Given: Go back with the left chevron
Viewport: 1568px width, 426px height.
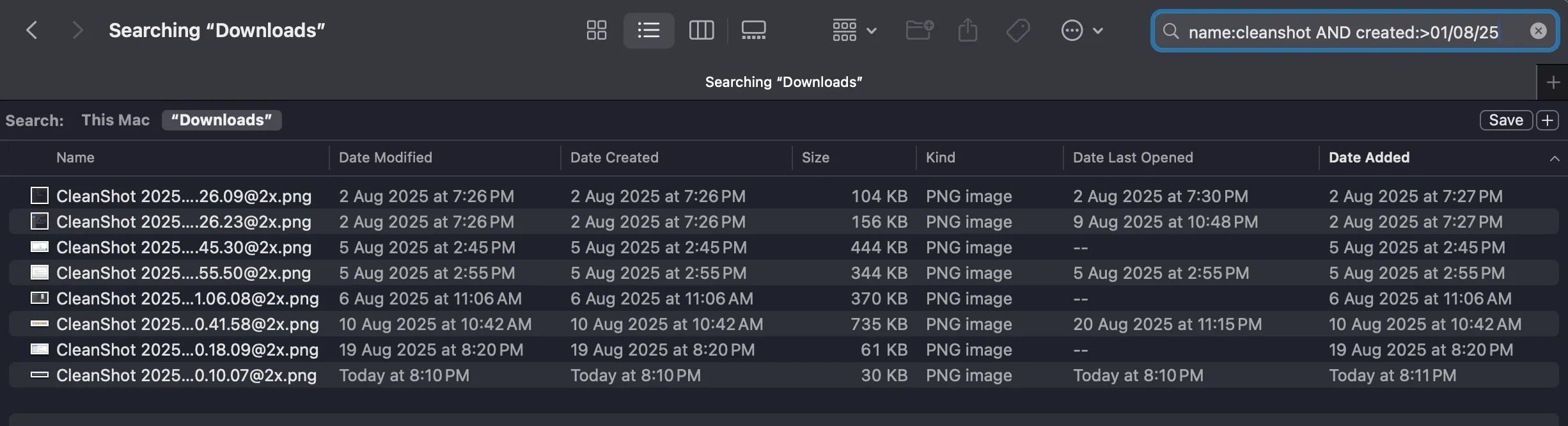Looking at the screenshot, I should (x=31, y=30).
